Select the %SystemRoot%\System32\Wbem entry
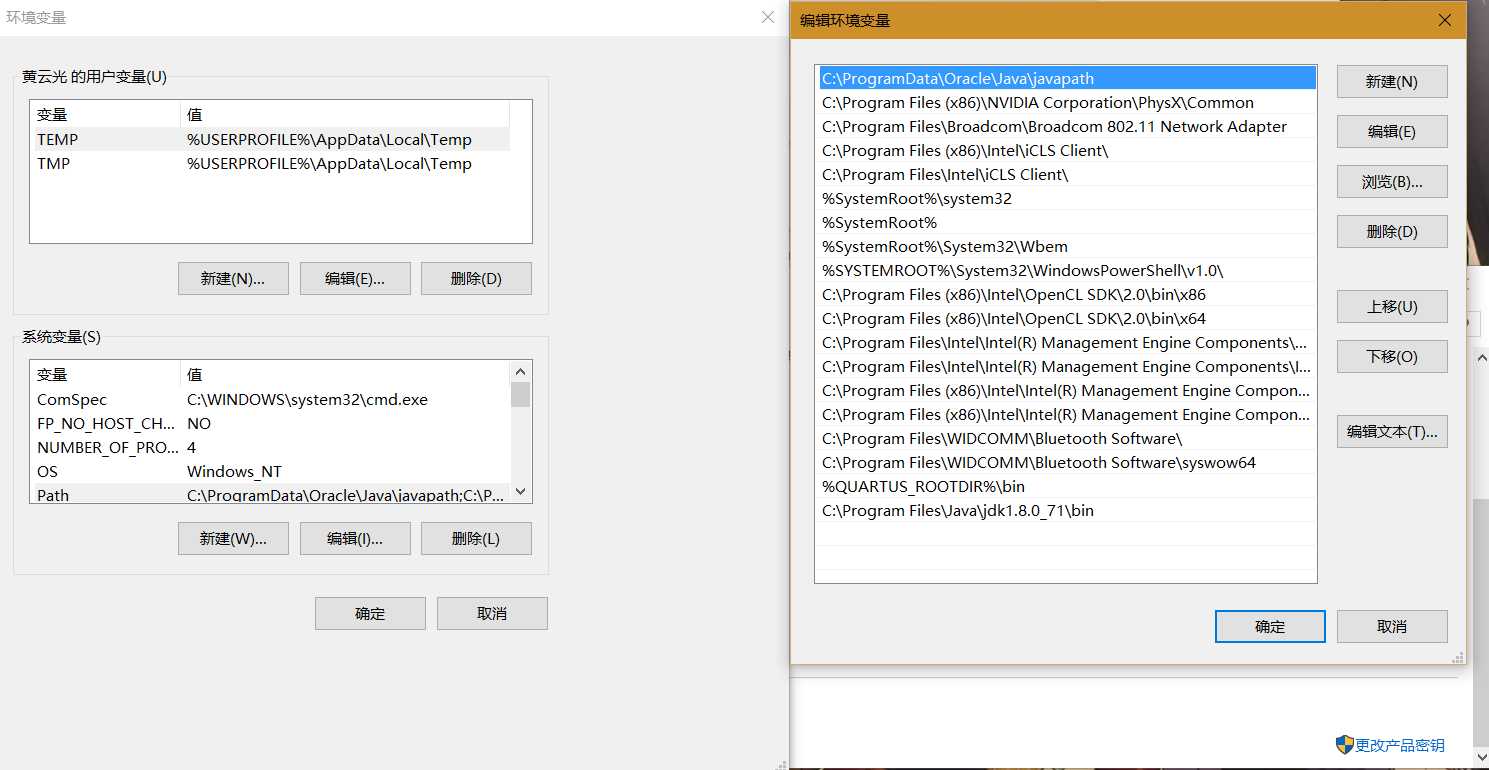Screen dimensions: 1489x770 [1066, 246]
